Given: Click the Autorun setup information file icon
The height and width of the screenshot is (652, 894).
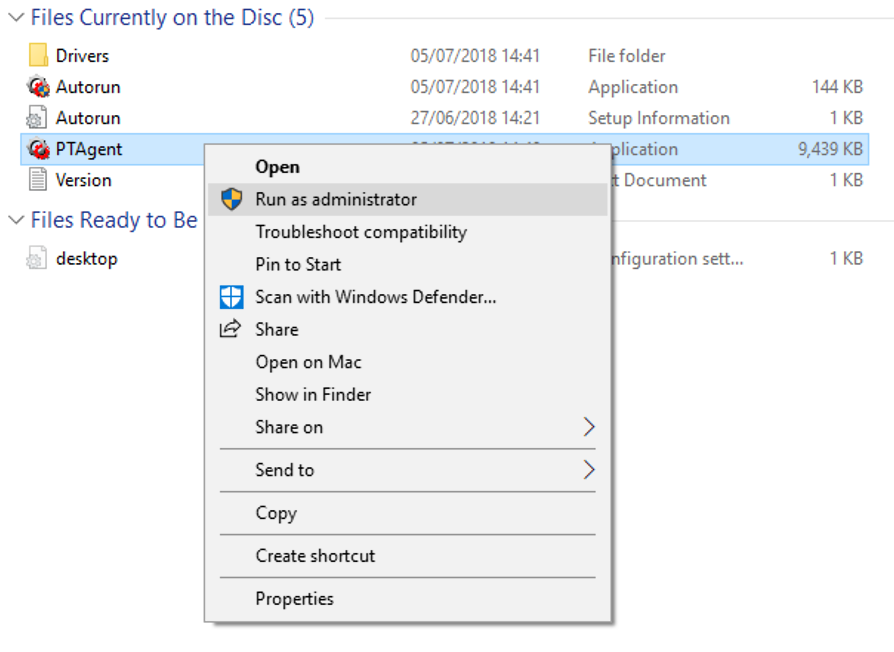Looking at the screenshot, I should (x=38, y=118).
